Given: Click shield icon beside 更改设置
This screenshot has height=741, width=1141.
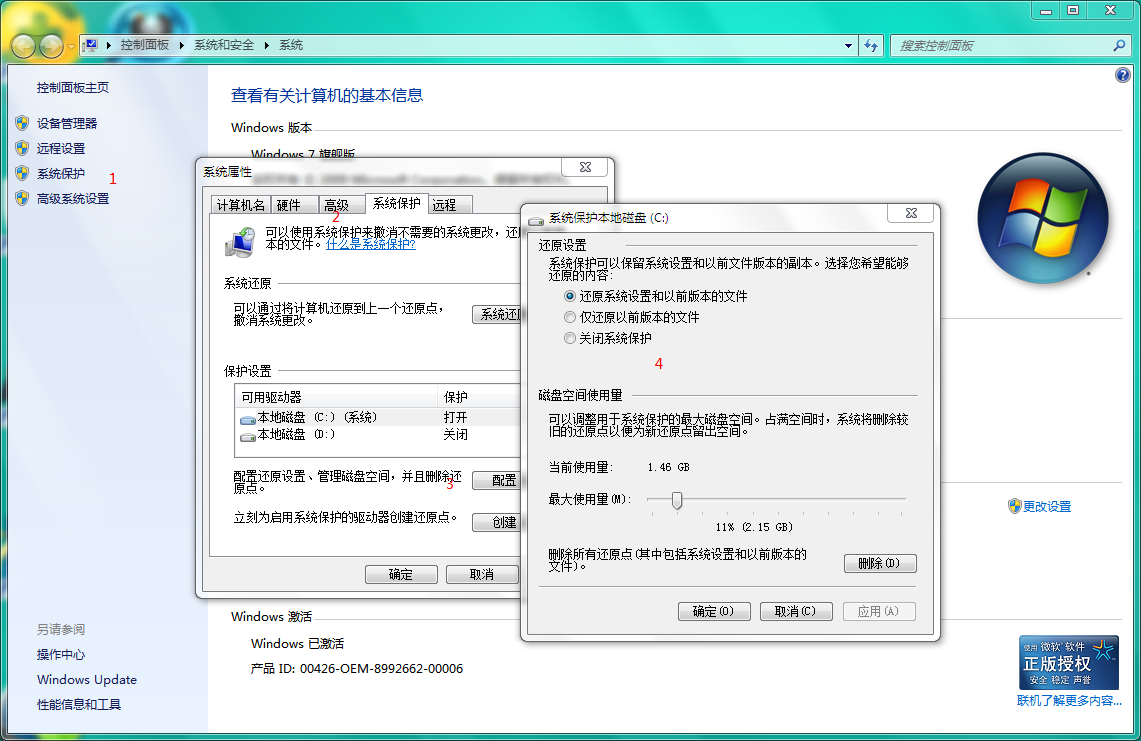Looking at the screenshot, I should coord(1014,506).
